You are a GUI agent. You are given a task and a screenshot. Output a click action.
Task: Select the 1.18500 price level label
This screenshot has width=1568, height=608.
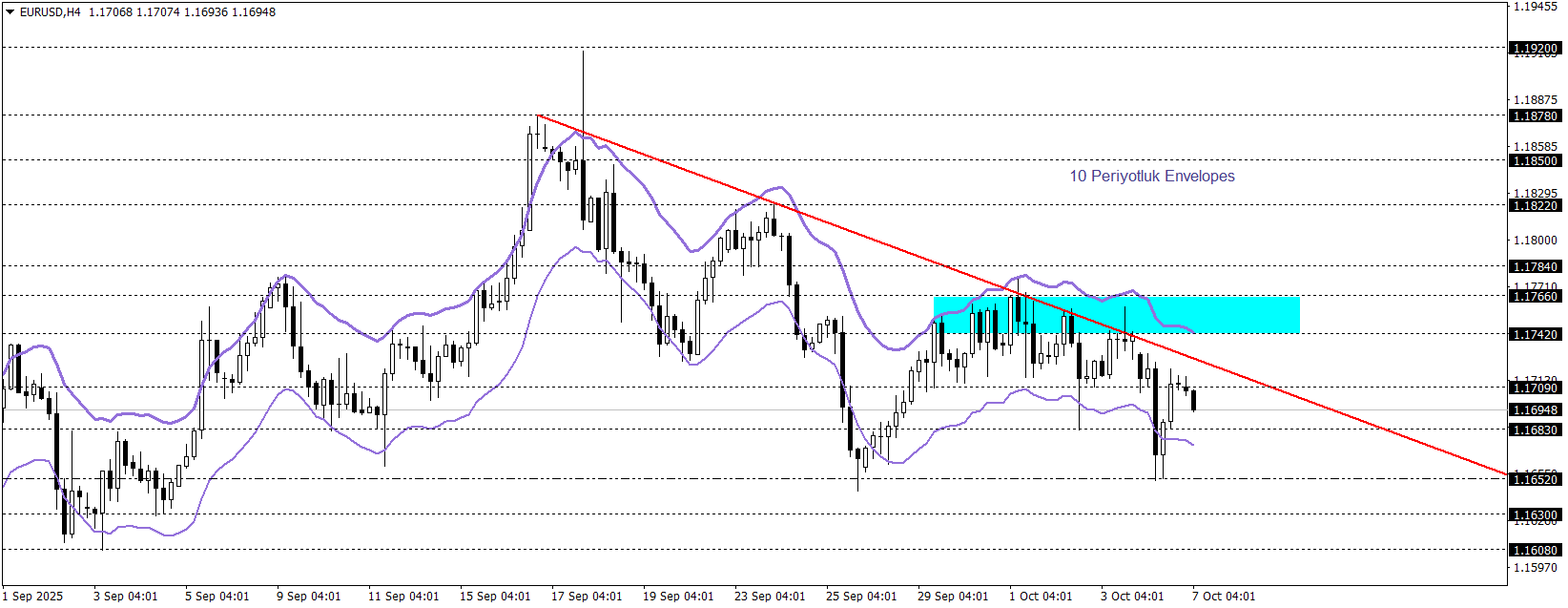1536,161
